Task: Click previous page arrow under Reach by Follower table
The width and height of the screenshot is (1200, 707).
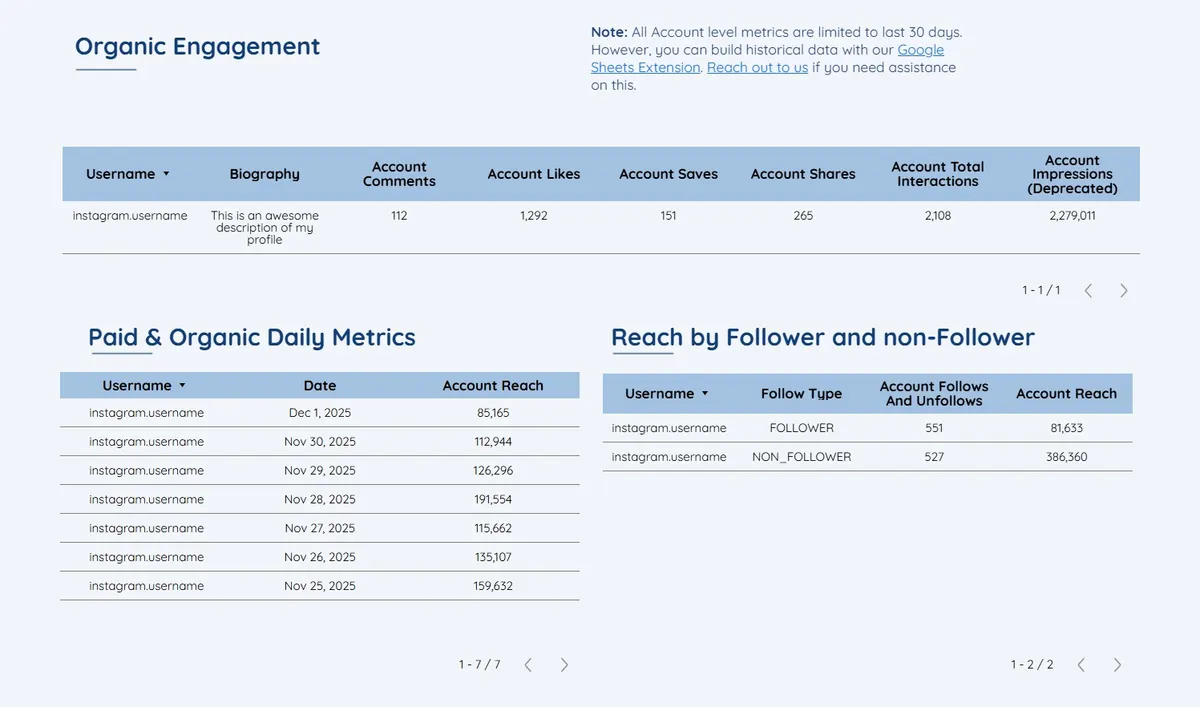Action: point(1080,663)
